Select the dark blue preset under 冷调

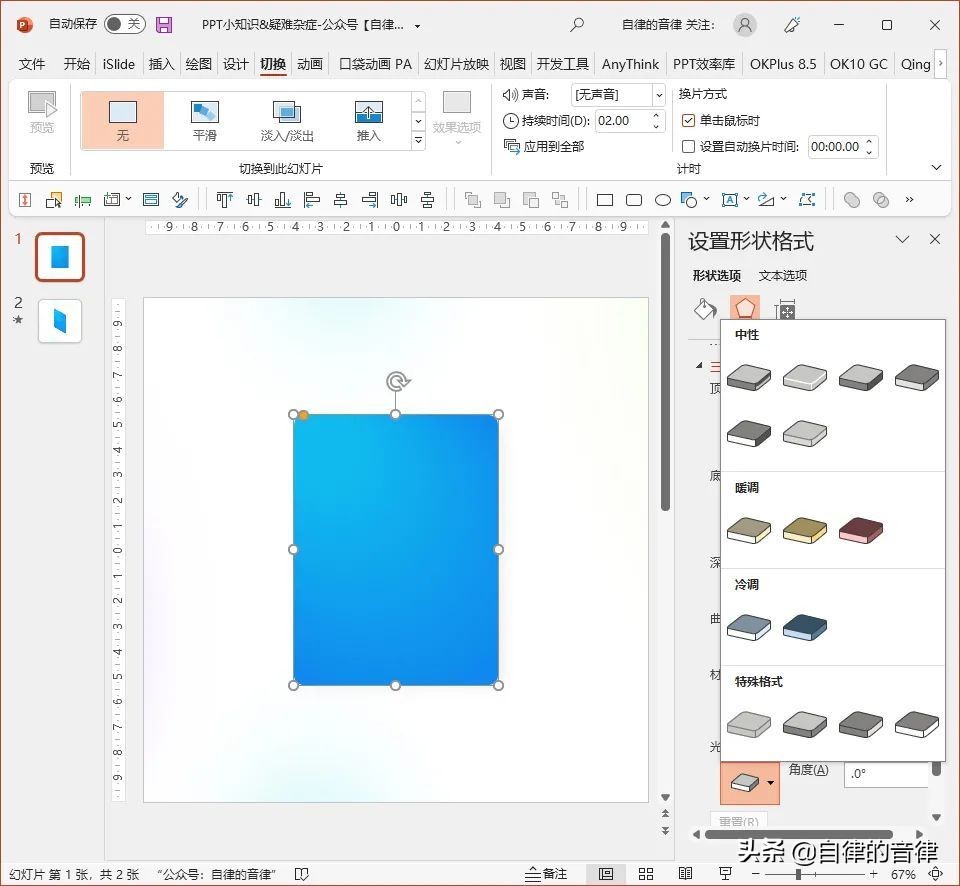[804, 627]
